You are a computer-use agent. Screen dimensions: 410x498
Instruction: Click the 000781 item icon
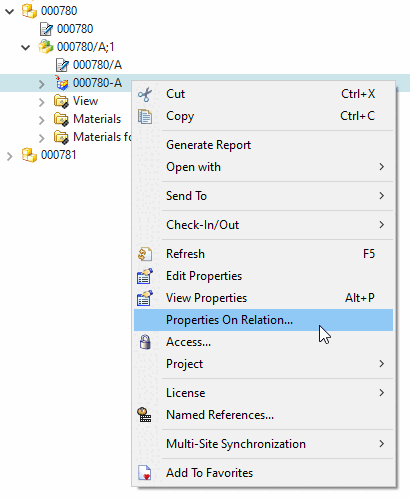(x=29, y=155)
